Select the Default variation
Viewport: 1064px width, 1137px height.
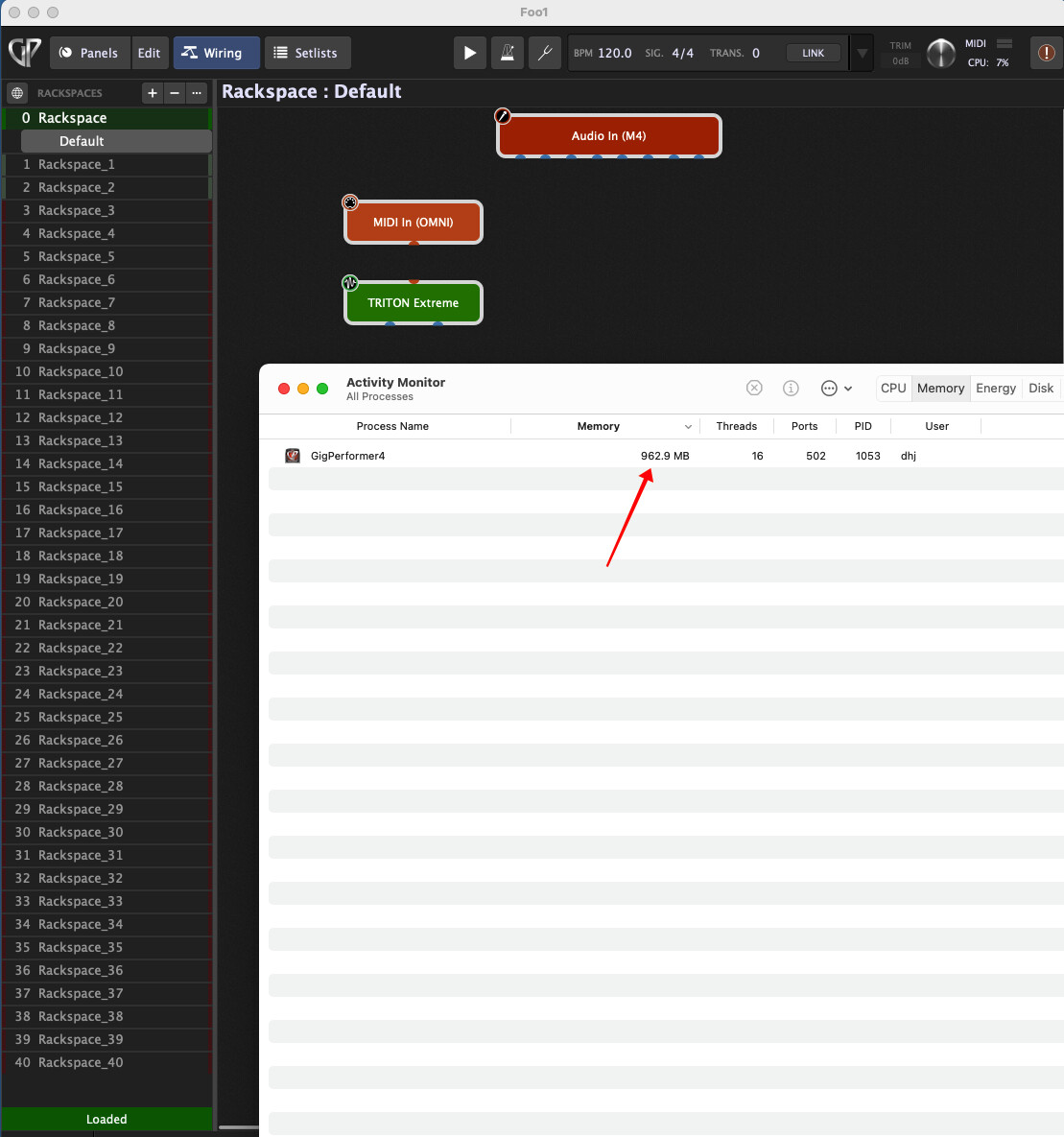(116, 141)
